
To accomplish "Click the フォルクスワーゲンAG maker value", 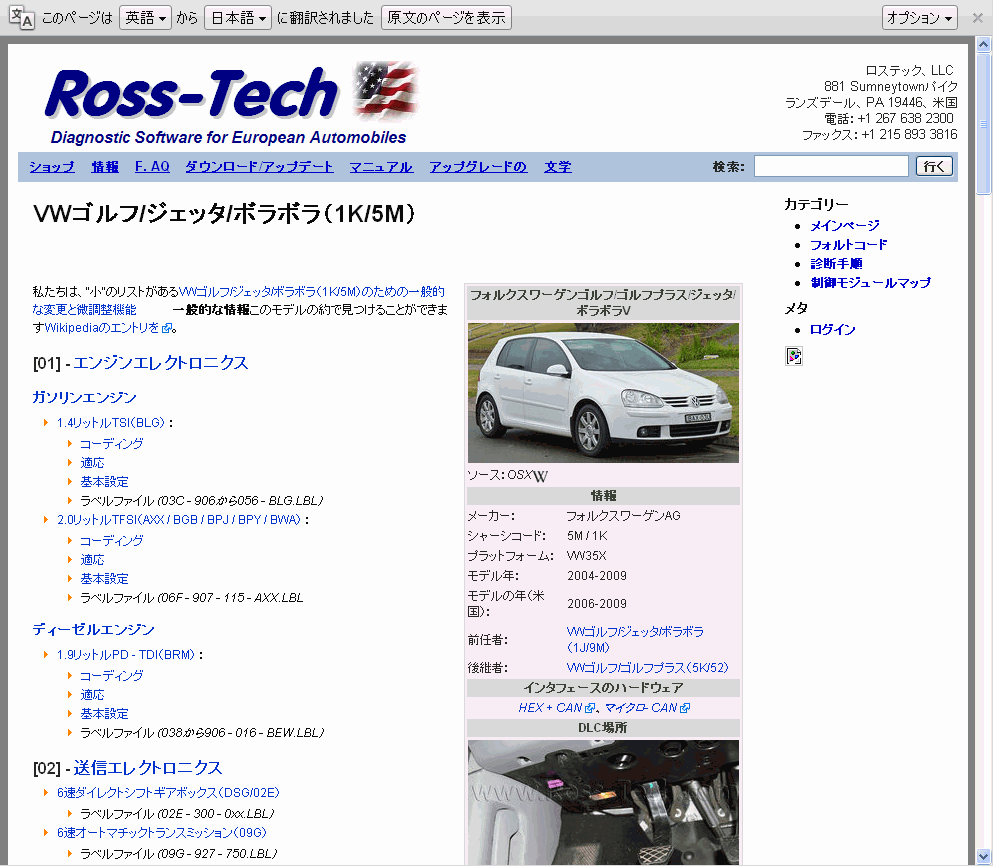I will (x=624, y=516).
